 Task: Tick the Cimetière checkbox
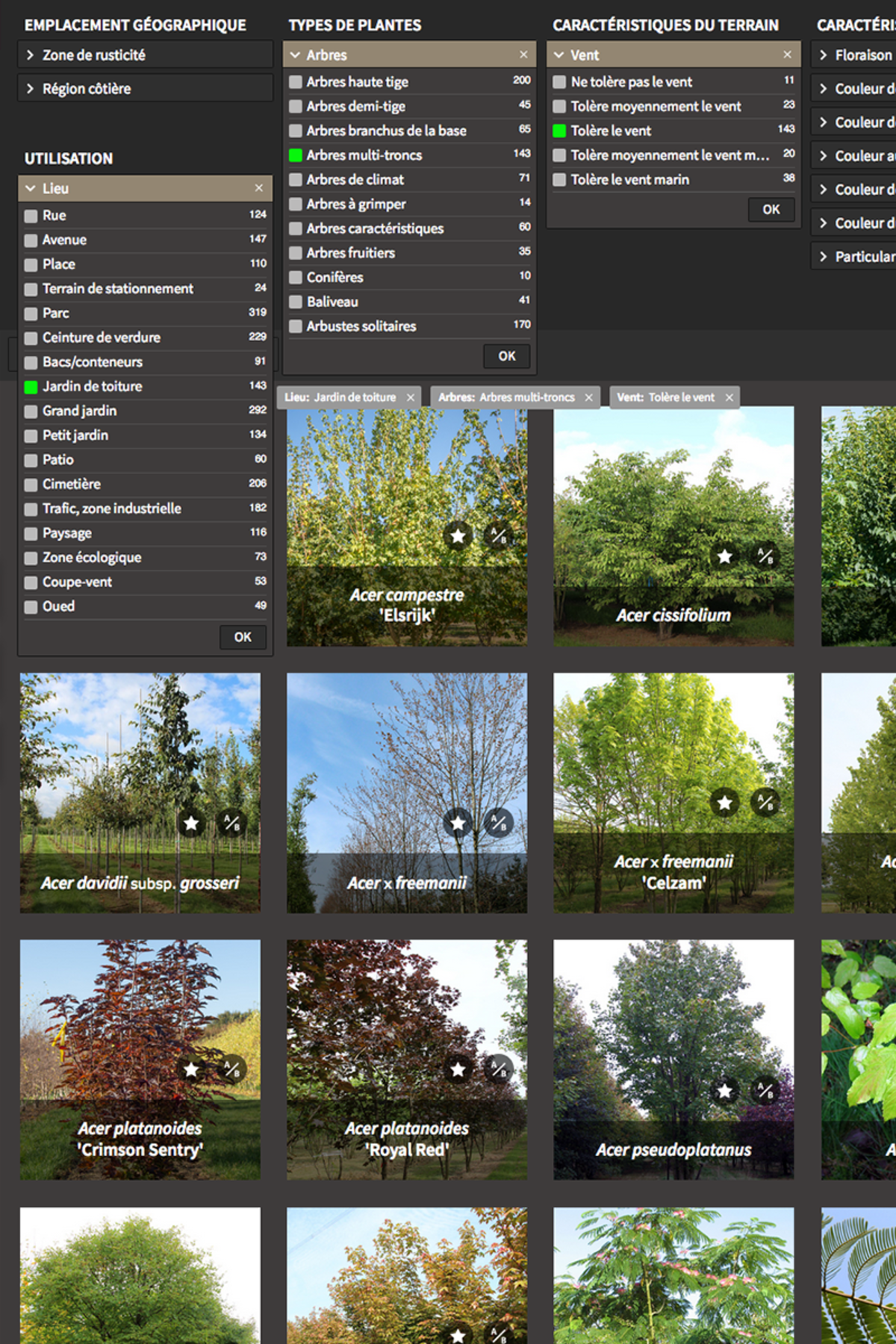click(x=31, y=485)
